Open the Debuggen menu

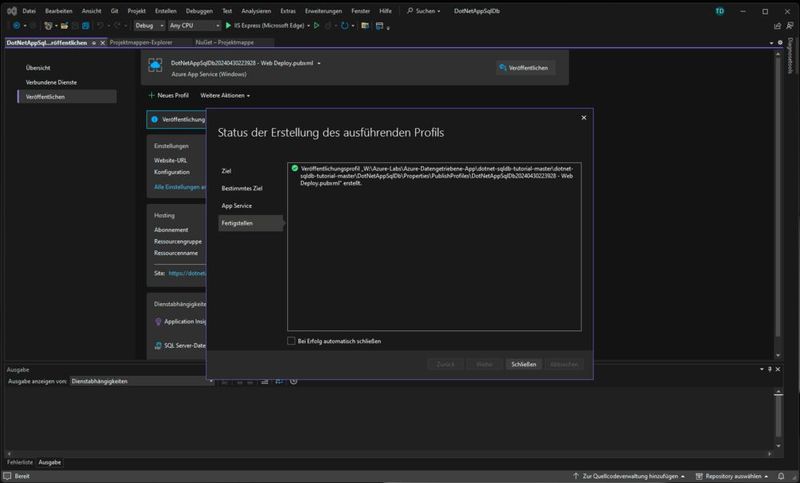coord(199,11)
